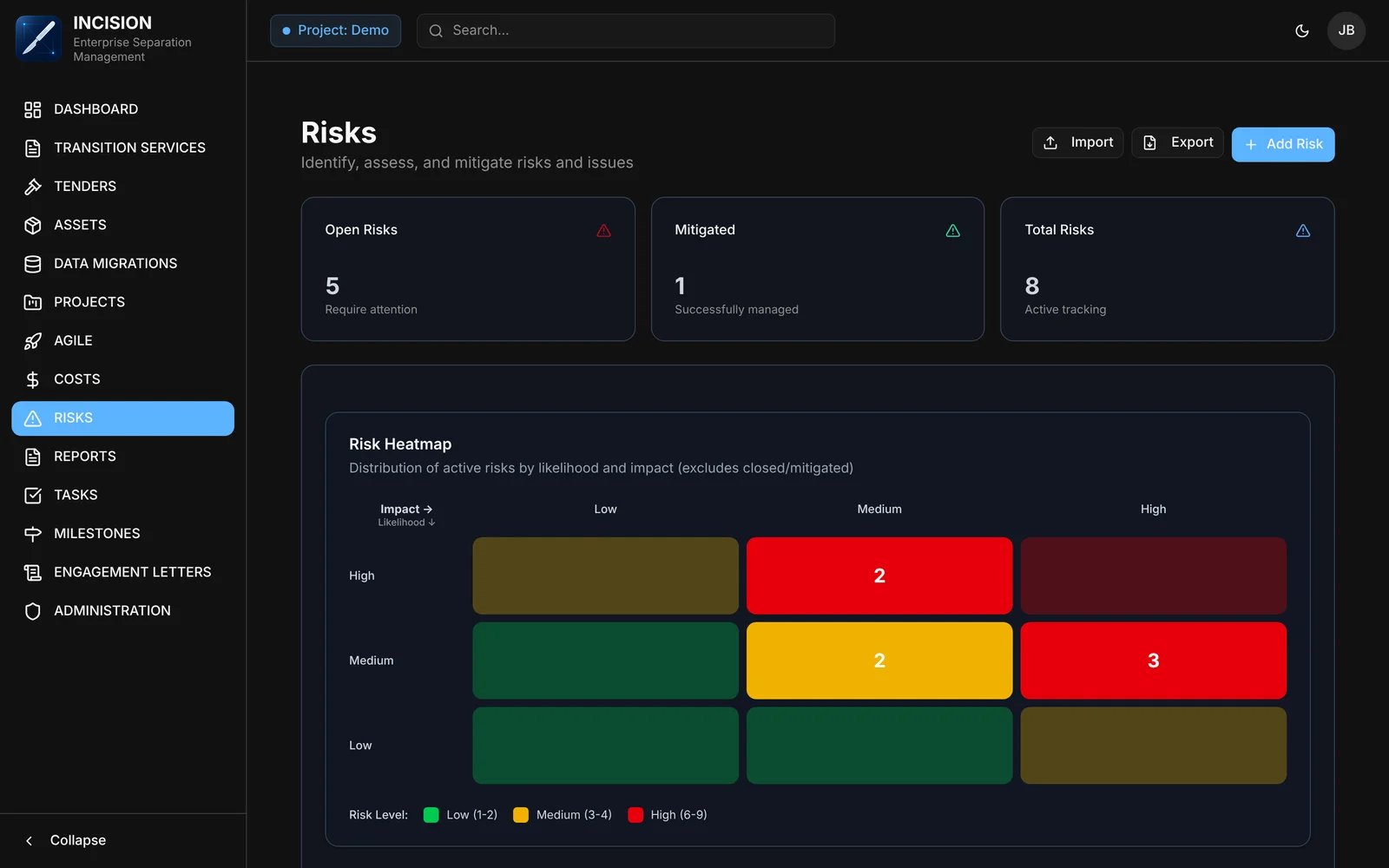Go to the Dashboard page label

(95, 109)
